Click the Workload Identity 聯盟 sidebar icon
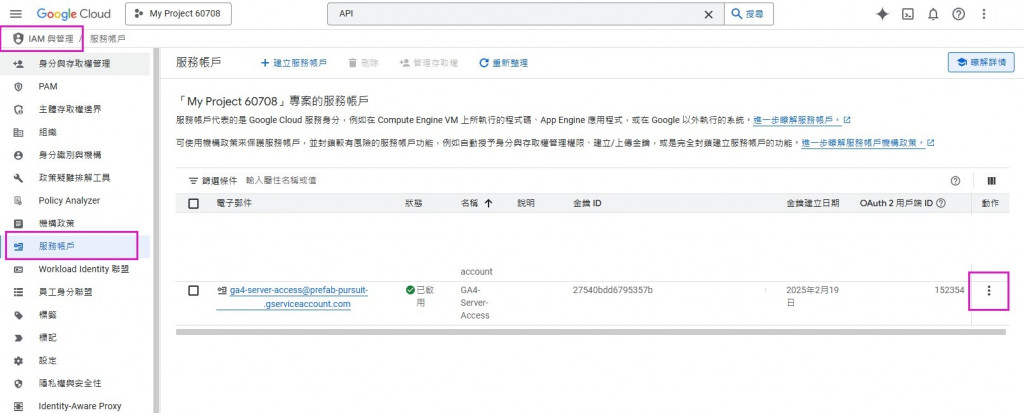The height and width of the screenshot is (413, 1024). coord(18,269)
